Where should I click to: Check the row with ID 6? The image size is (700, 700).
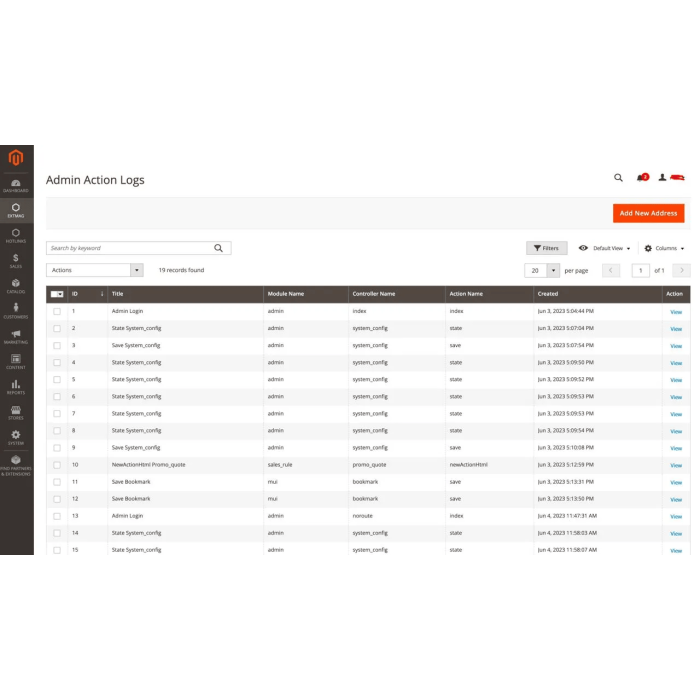tap(57, 396)
